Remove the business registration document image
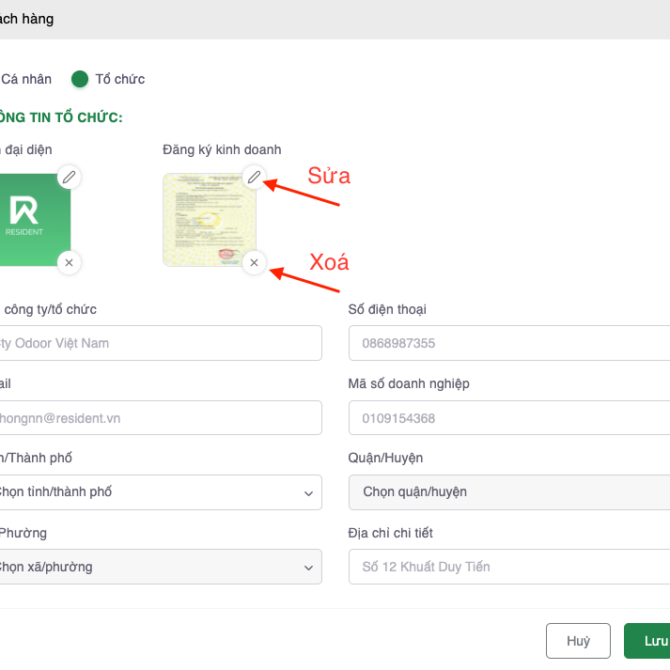 (254, 262)
